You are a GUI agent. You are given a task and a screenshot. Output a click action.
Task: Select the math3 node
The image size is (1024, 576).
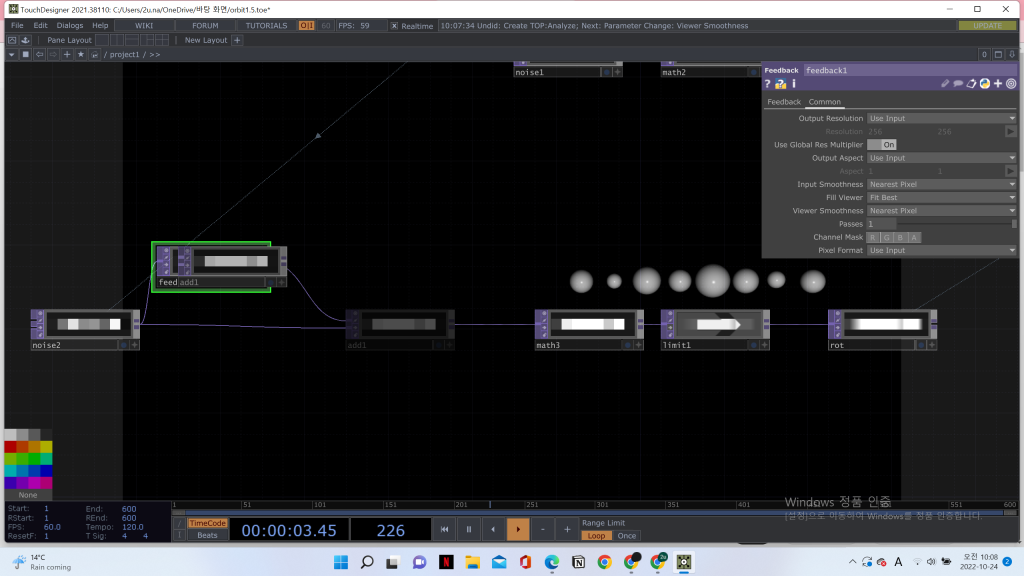[589, 330]
